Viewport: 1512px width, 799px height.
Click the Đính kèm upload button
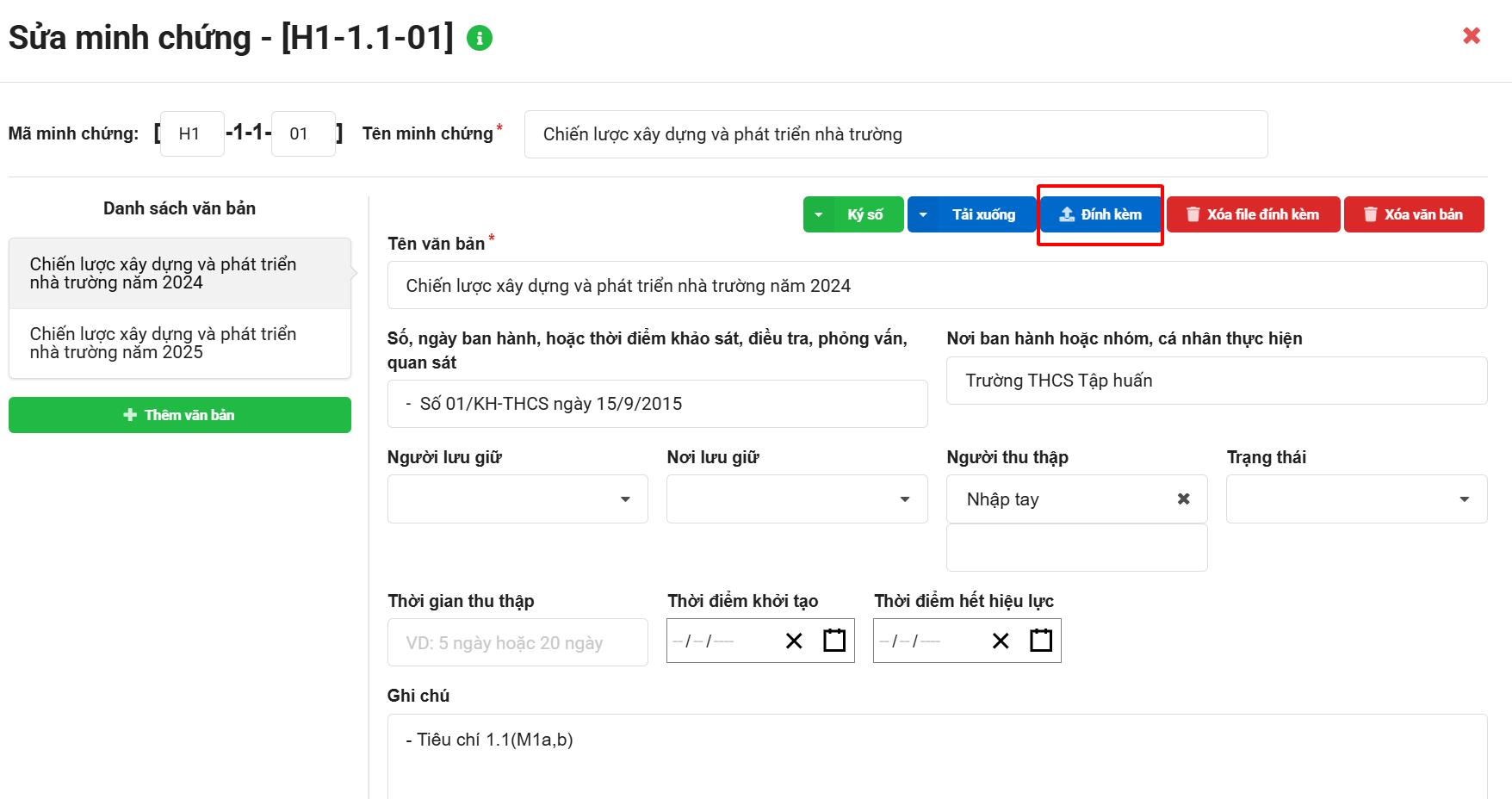1100,214
